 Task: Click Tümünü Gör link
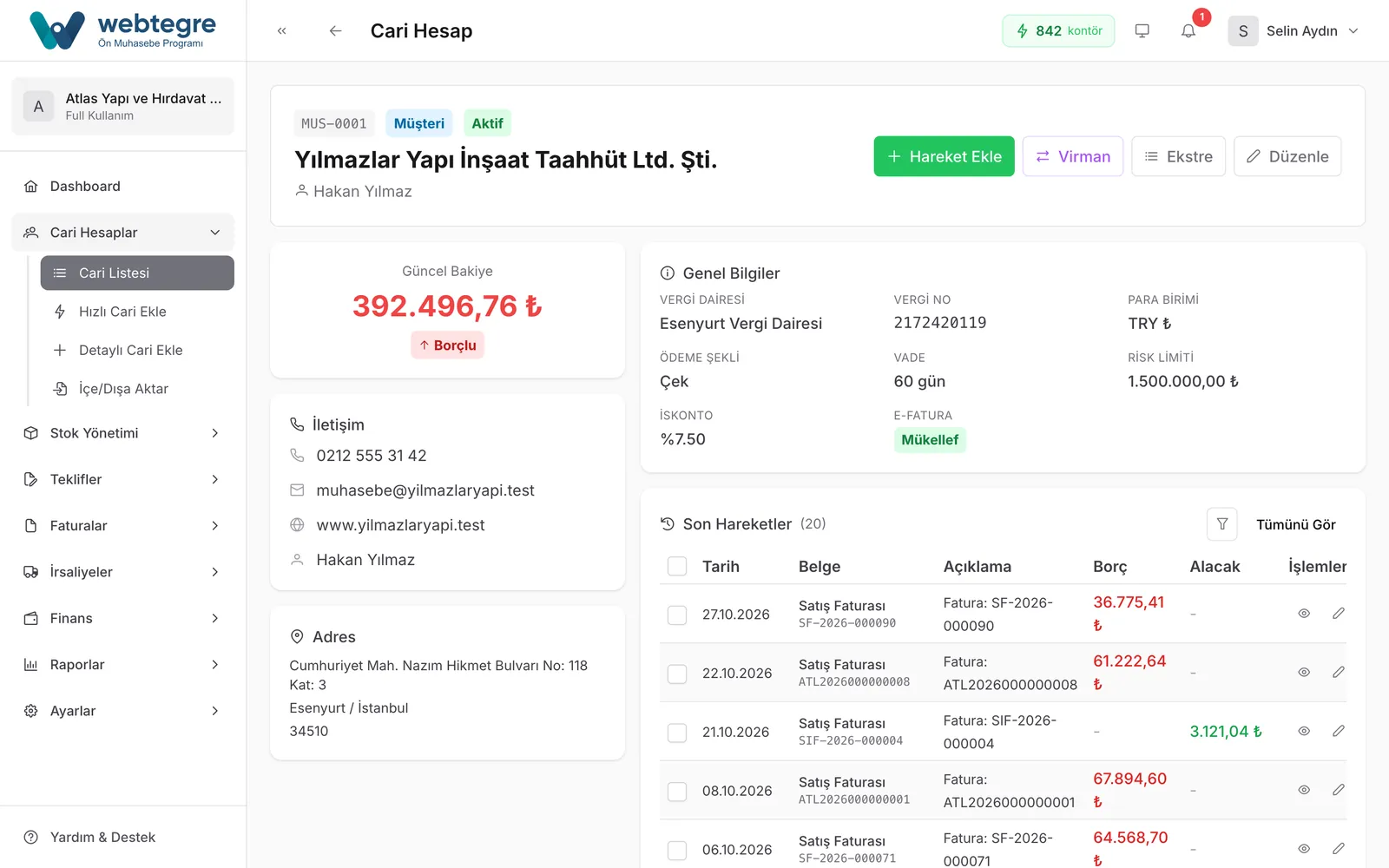click(1296, 524)
